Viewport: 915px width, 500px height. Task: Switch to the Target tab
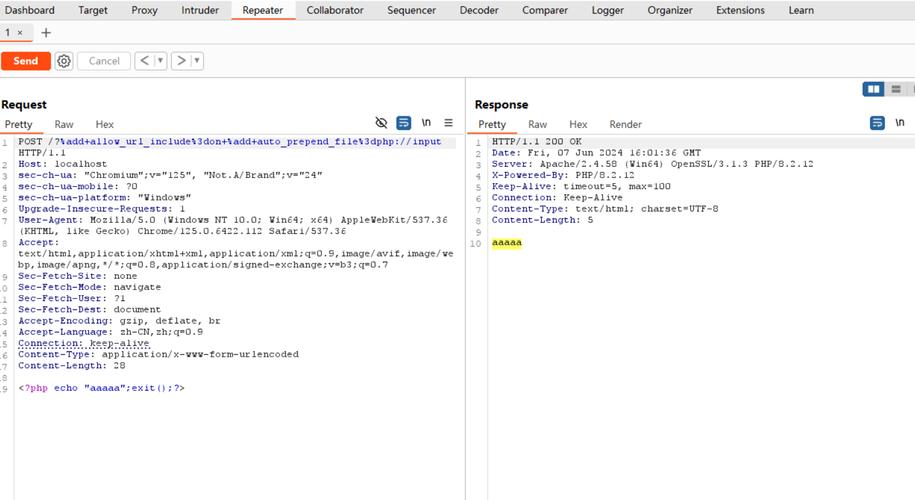tap(93, 10)
